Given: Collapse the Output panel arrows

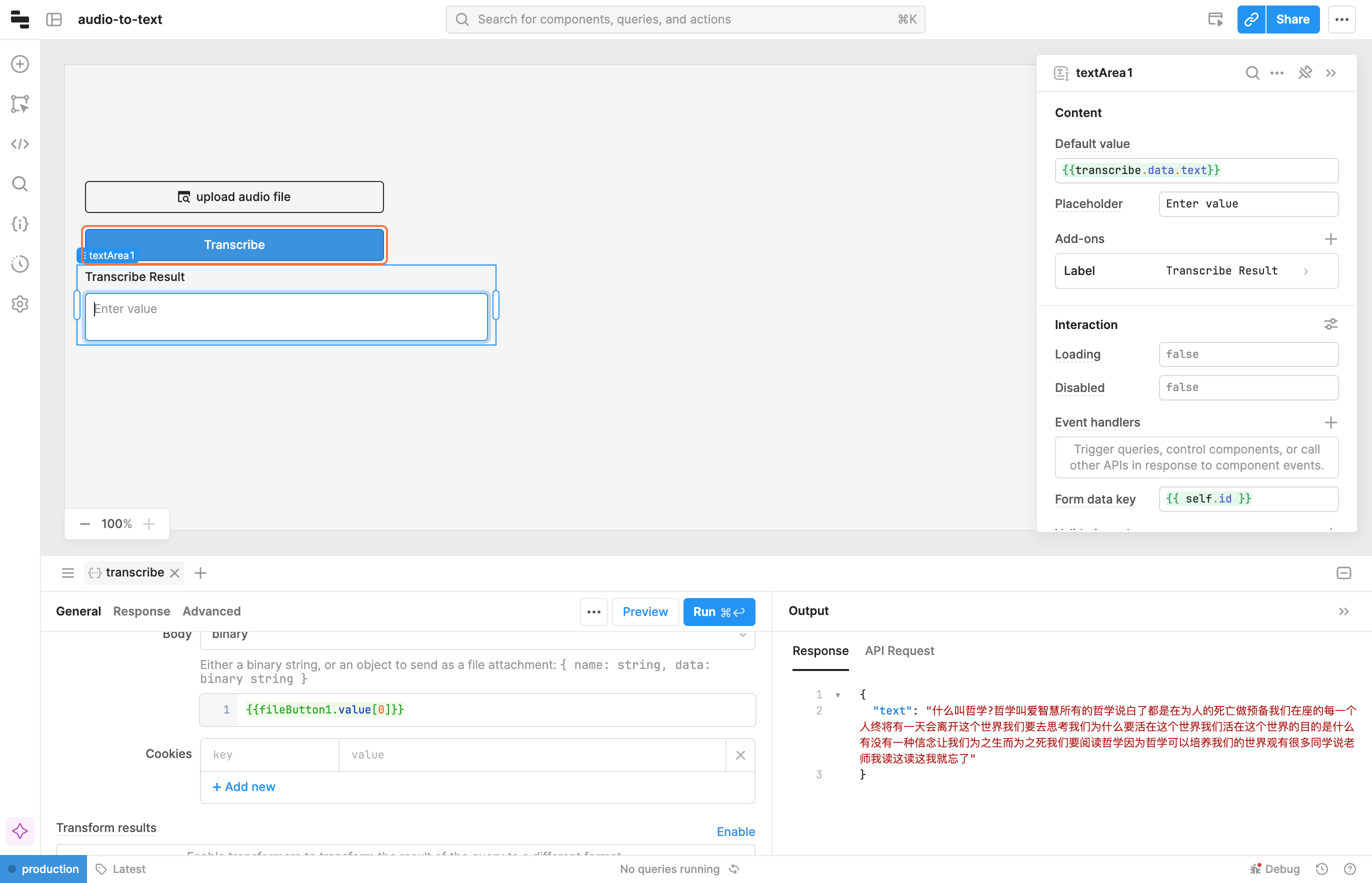Looking at the screenshot, I should pos(1344,611).
